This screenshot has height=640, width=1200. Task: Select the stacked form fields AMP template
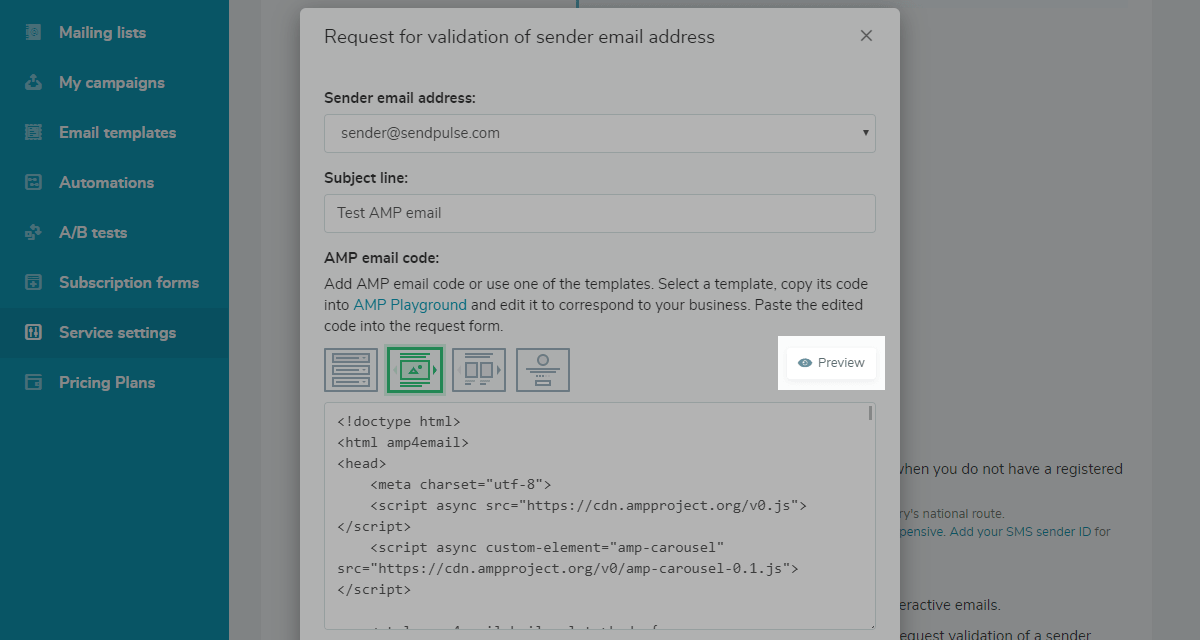pyautogui.click(x=351, y=370)
